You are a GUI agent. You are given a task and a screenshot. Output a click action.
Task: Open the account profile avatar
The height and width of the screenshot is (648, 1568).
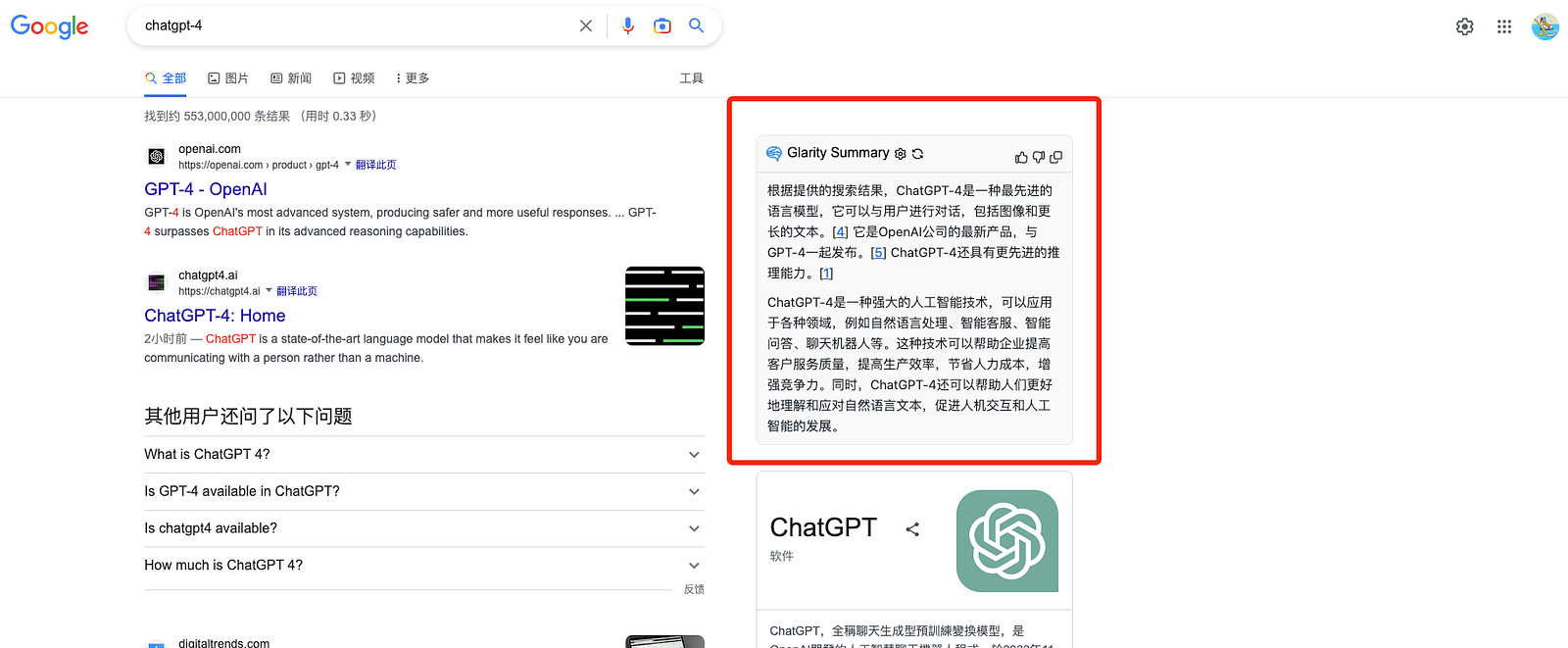(1545, 26)
